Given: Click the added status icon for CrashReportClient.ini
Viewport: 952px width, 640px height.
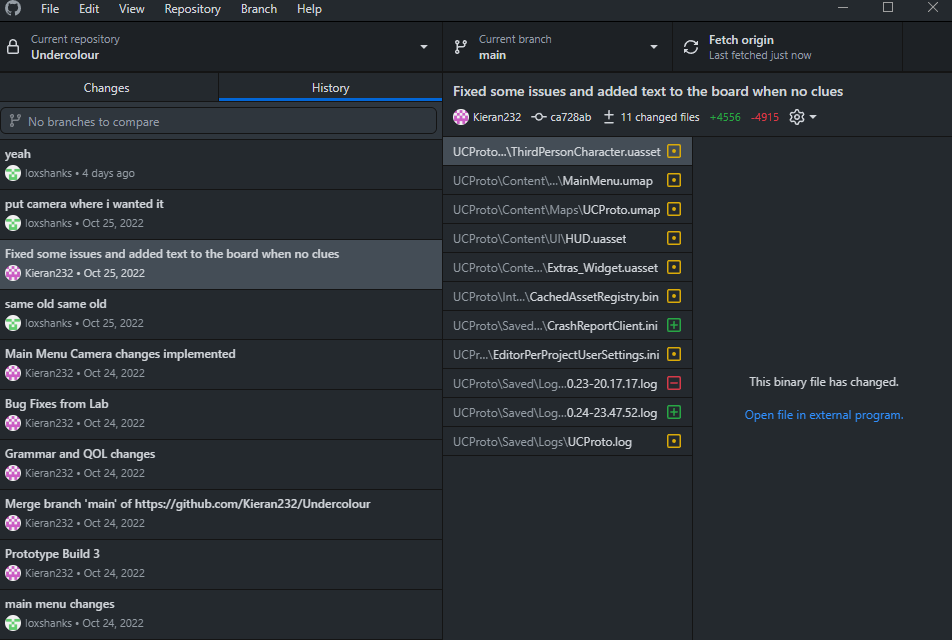Looking at the screenshot, I should coord(674,325).
